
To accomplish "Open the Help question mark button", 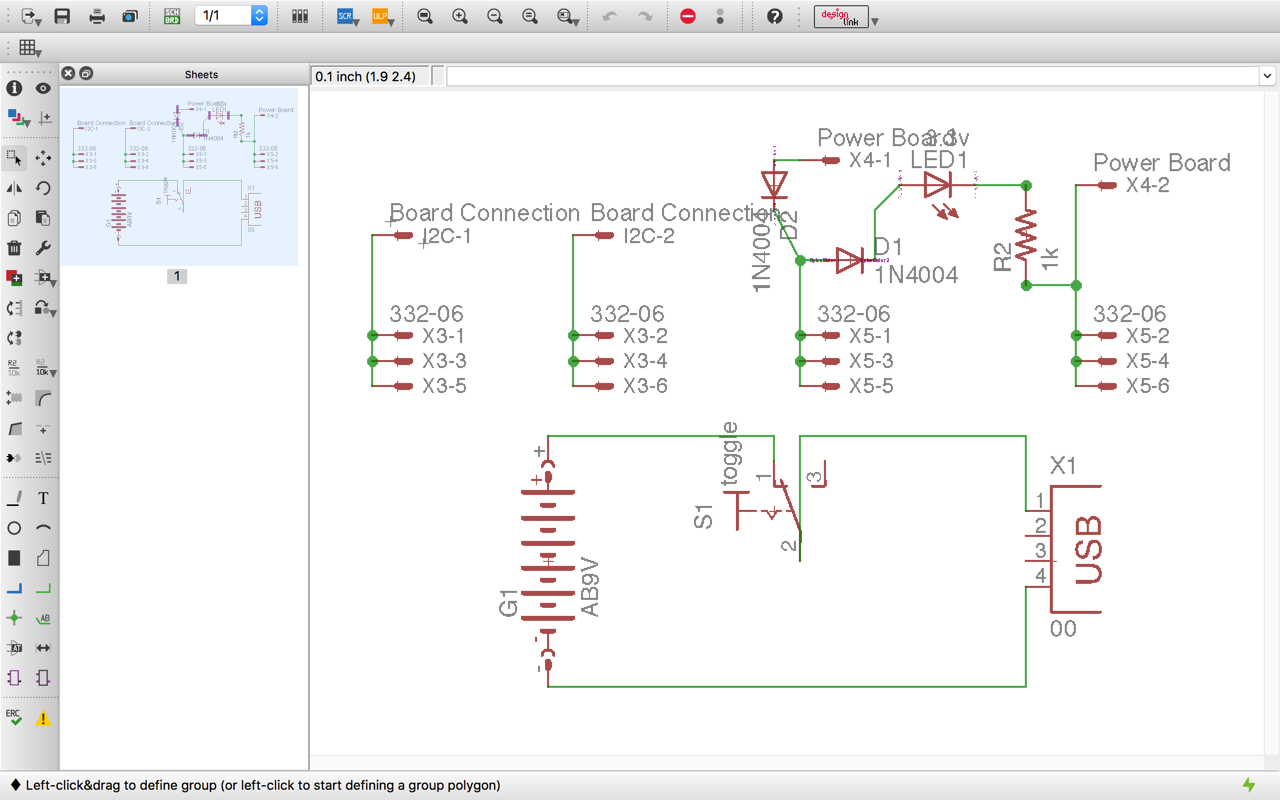I will coord(774,16).
